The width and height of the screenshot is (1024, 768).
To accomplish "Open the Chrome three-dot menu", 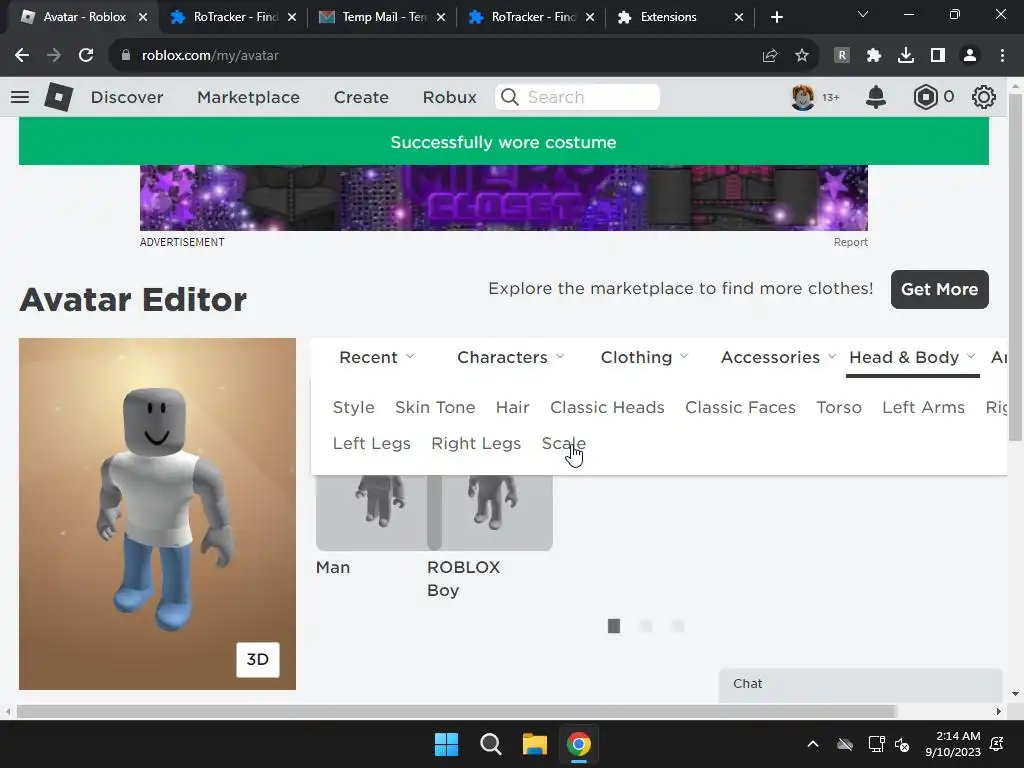I will [1002, 56].
